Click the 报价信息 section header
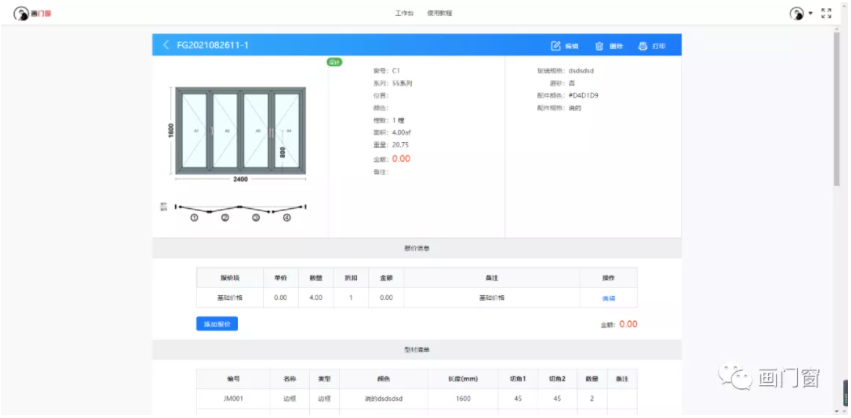 point(417,247)
